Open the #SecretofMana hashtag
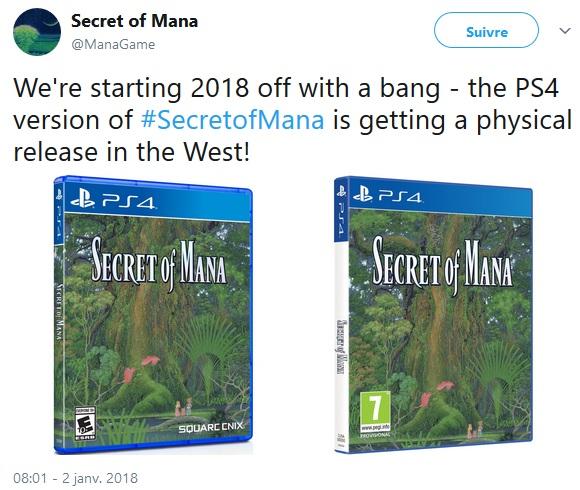580x490 pixels. click(232, 120)
